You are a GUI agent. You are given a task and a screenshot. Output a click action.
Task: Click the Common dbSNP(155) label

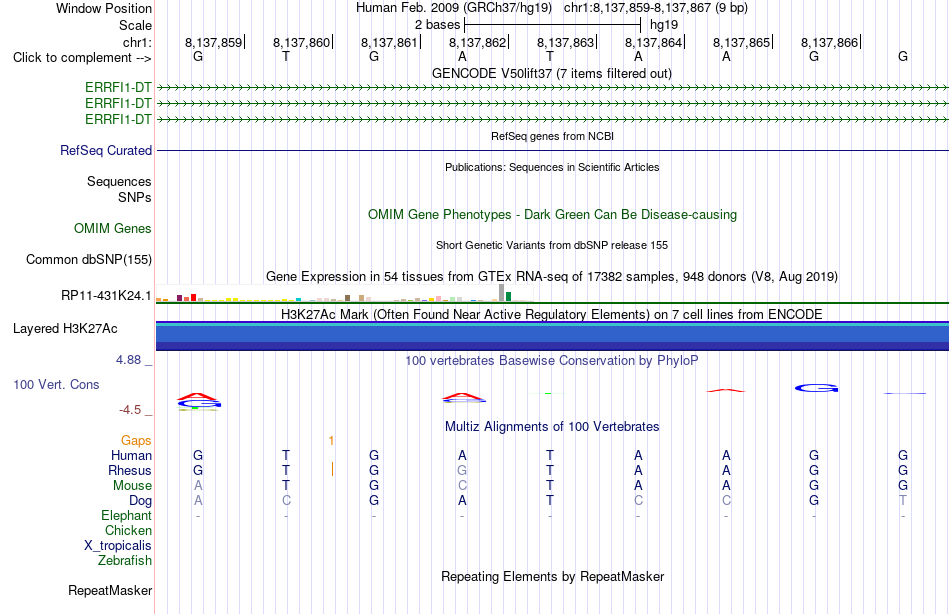pyautogui.click(x=89, y=259)
